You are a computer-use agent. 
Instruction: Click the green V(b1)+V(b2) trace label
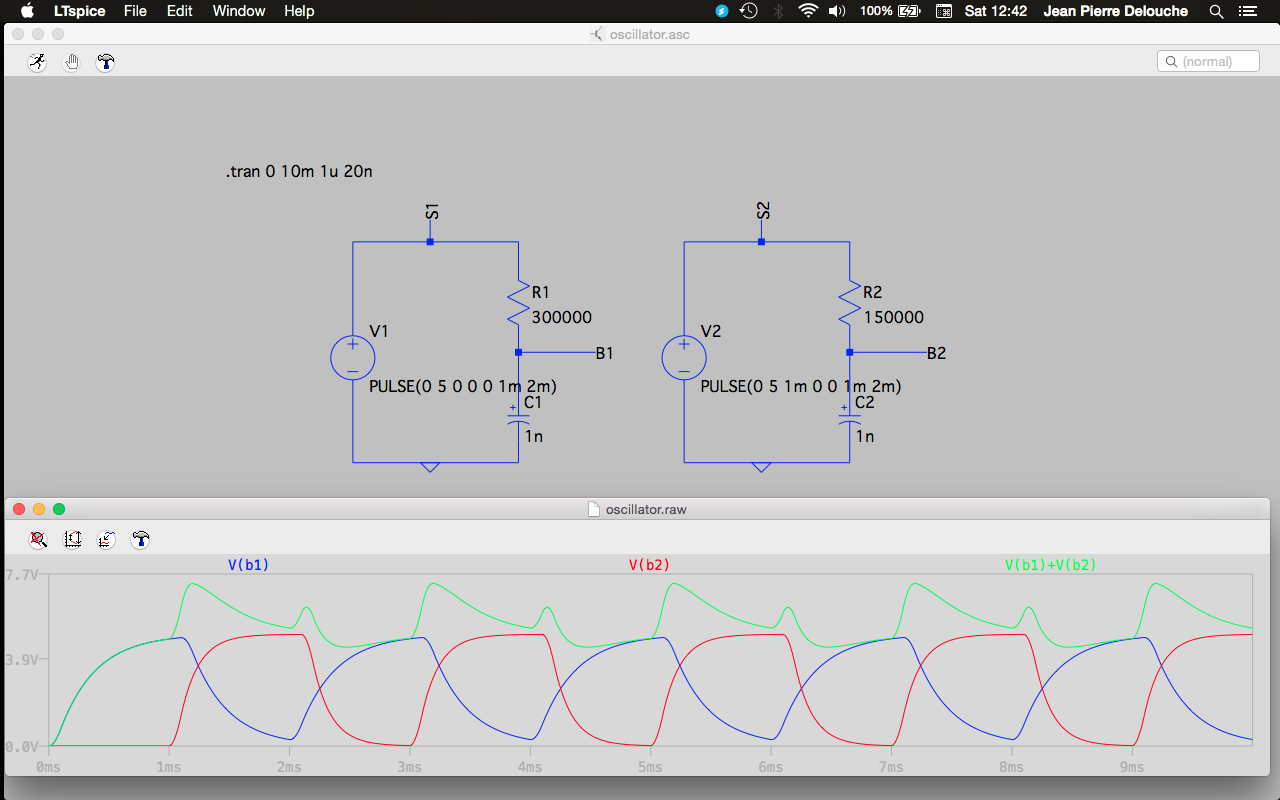1050,565
